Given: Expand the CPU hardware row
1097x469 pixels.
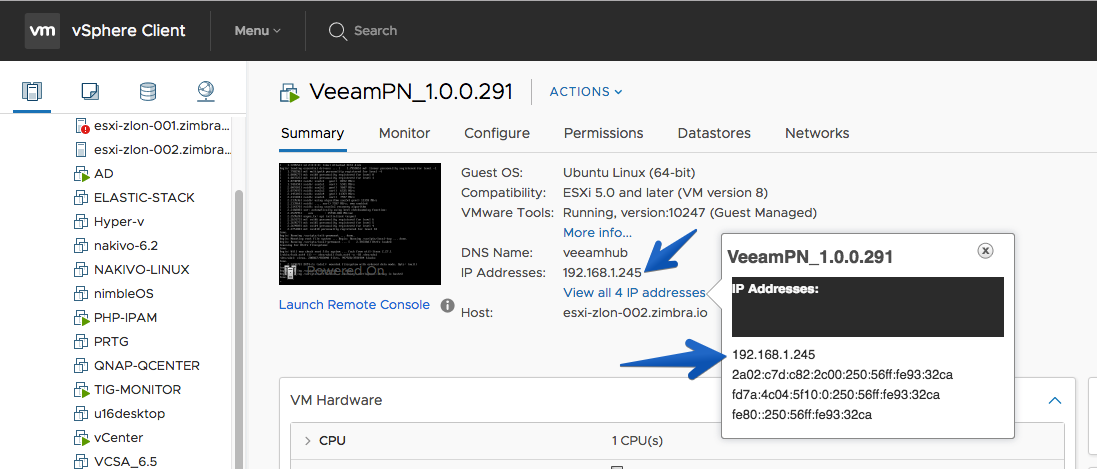Looking at the screenshot, I should point(307,441).
